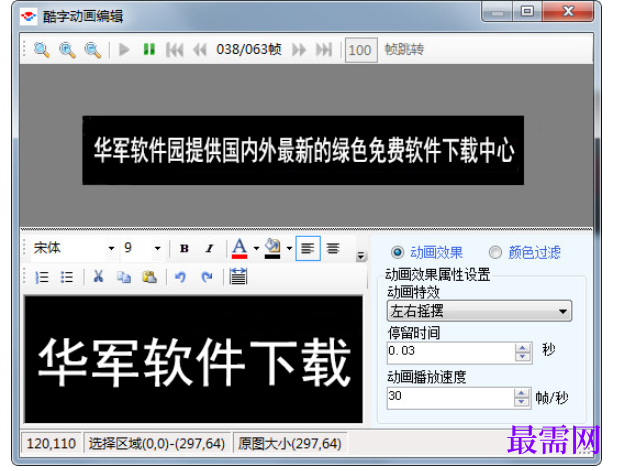Decrease the 停留时间 value with down arrow

tap(523, 357)
